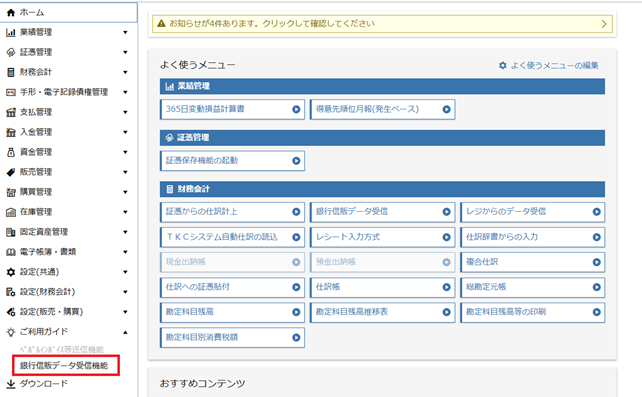Image resolution: width=642 pixels, height=397 pixels.
Task: Select ペポルインボイス等送信機能 submenu item
Action: [x=62, y=350]
